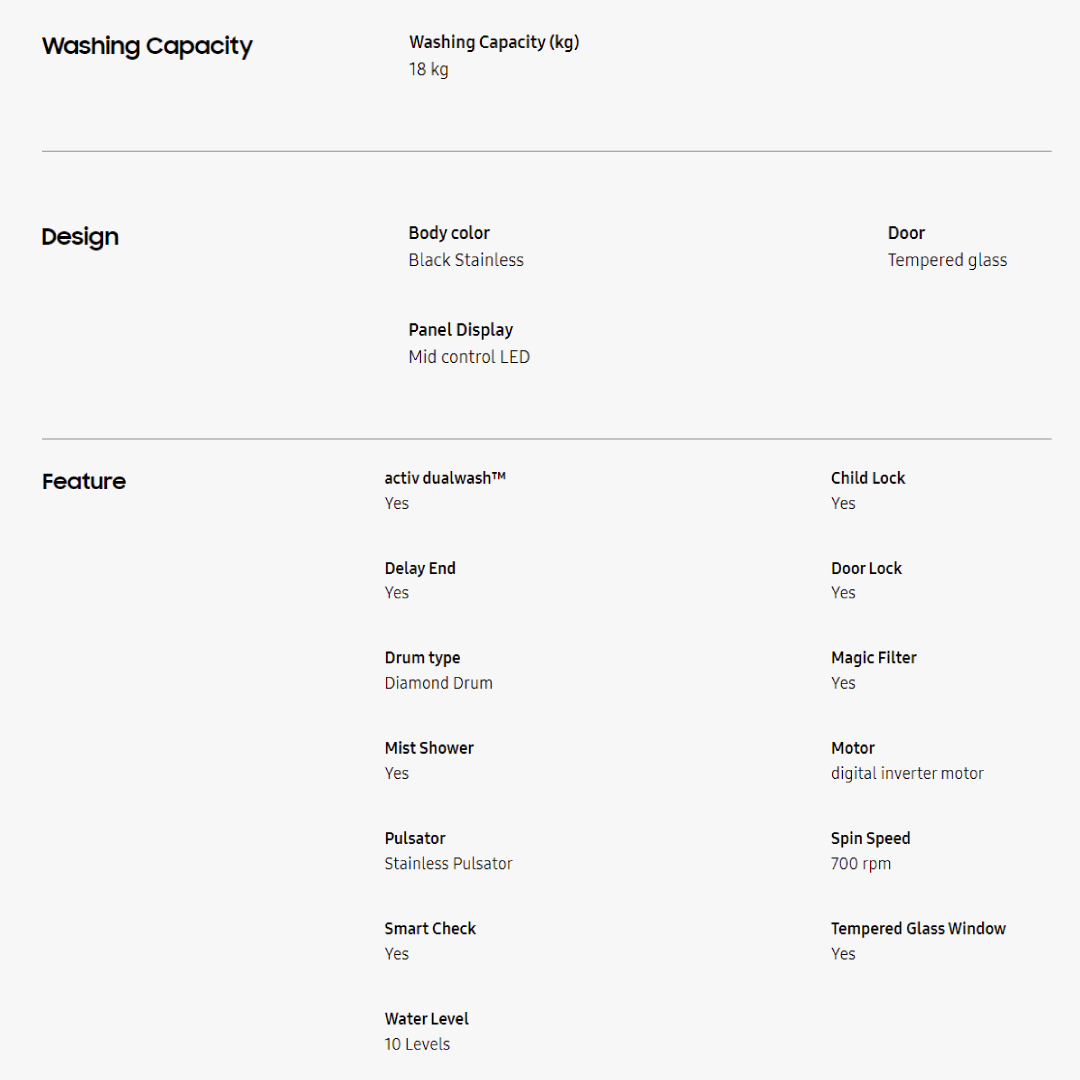Click the digital inverter motor value
This screenshot has width=1080, height=1080.
click(907, 773)
